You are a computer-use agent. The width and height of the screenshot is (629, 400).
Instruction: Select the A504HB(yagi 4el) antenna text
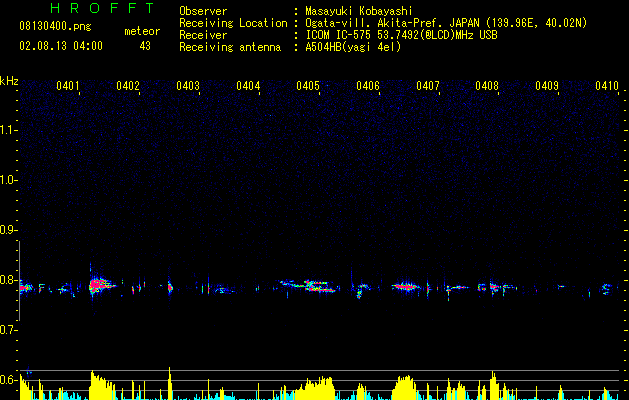pos(353,47)
